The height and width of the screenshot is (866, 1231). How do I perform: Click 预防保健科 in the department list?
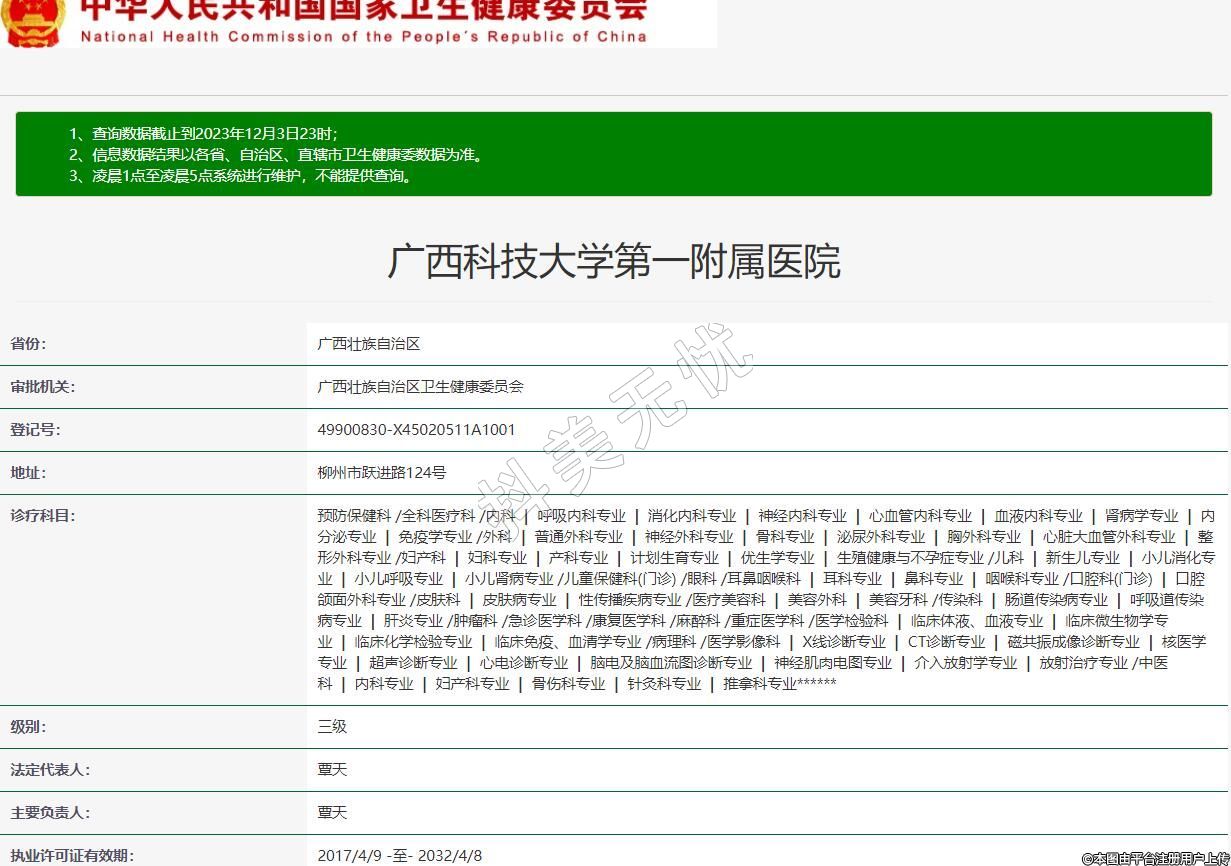coord(354,516)
